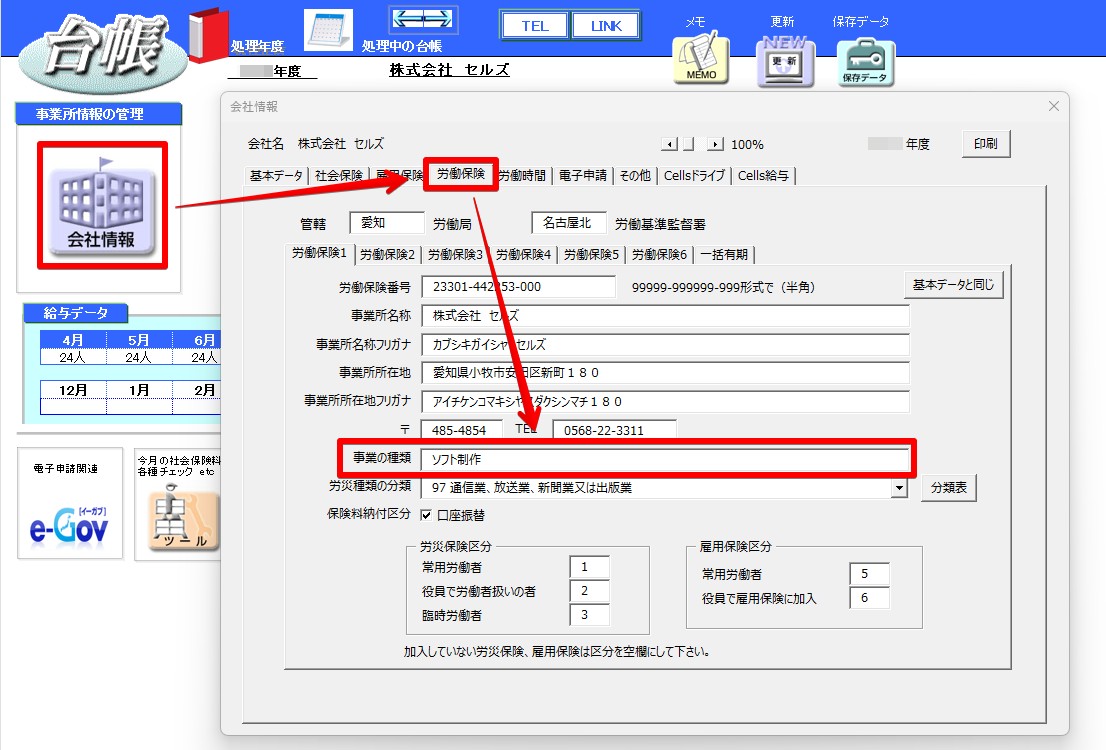Viewport: 1106px width, 750px height.
Task: Open the 保存データ saved data icon
Action: 865,62
